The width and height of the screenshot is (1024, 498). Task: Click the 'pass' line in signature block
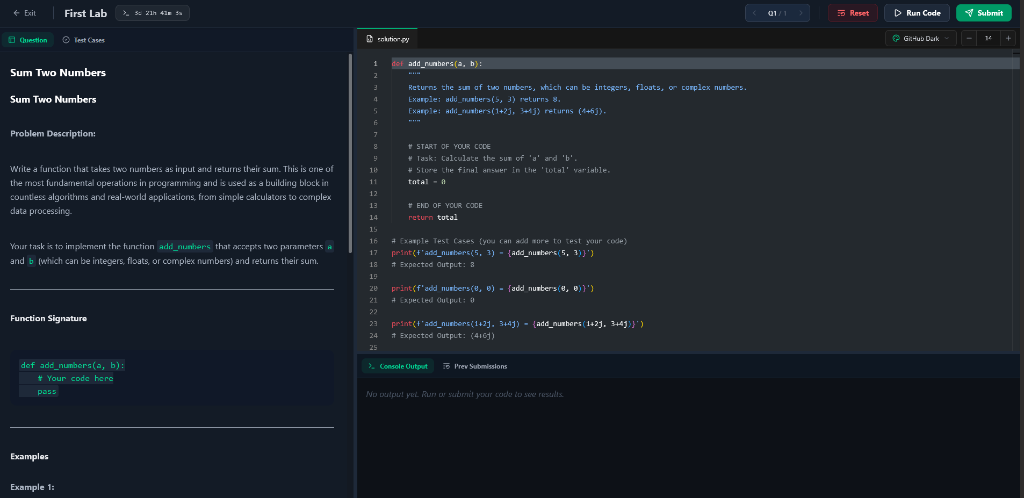coord(47,391)
